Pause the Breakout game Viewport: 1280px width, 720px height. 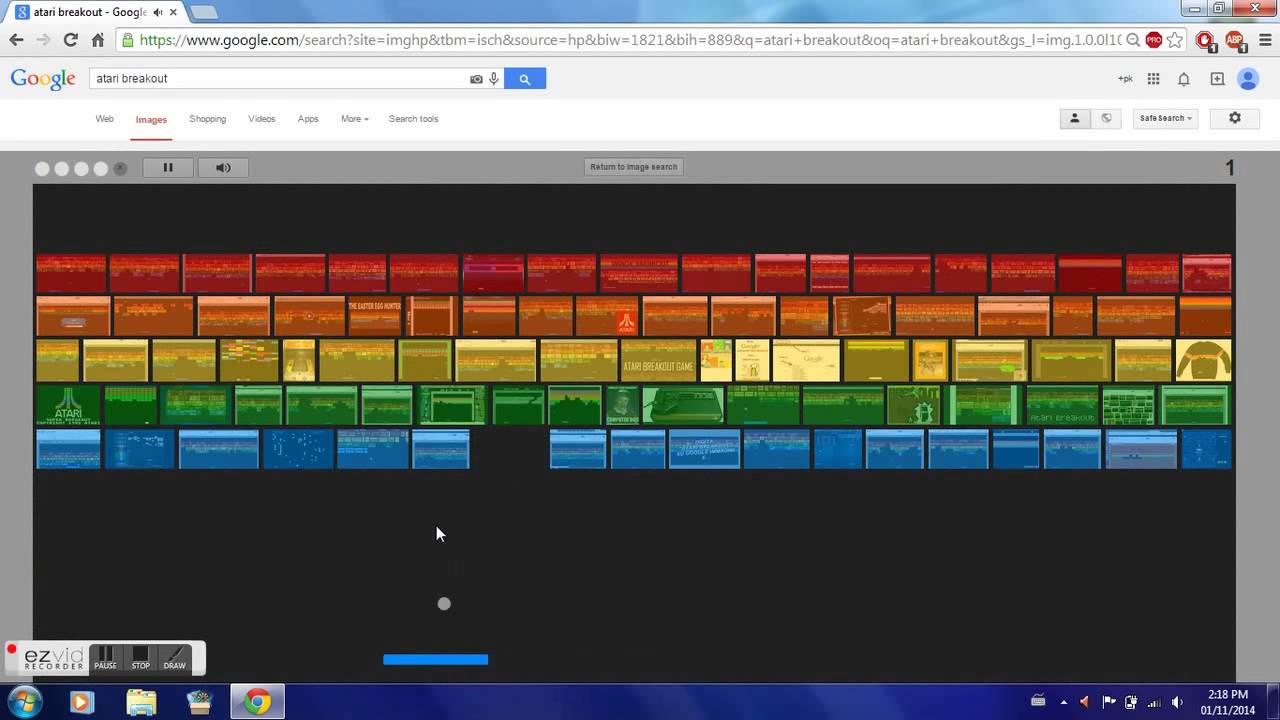coord(168,168)
